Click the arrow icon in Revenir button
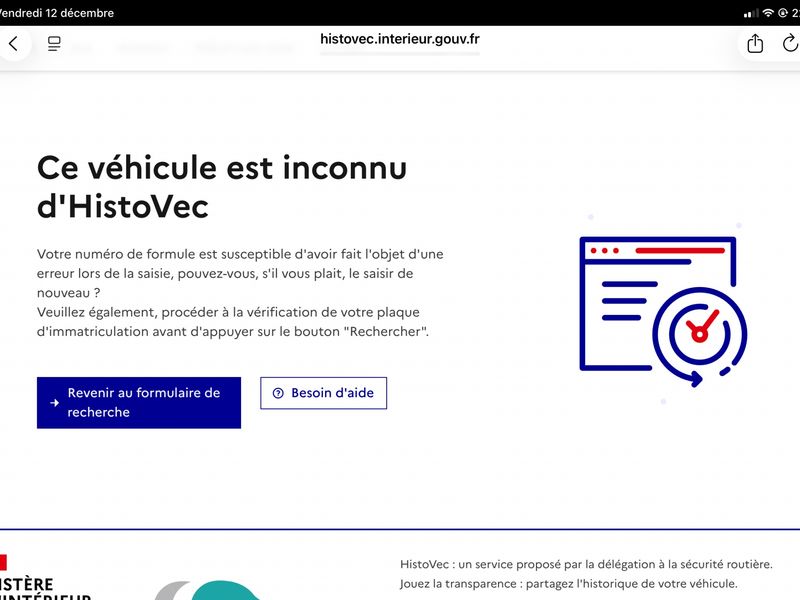 [x=55, y=403]
